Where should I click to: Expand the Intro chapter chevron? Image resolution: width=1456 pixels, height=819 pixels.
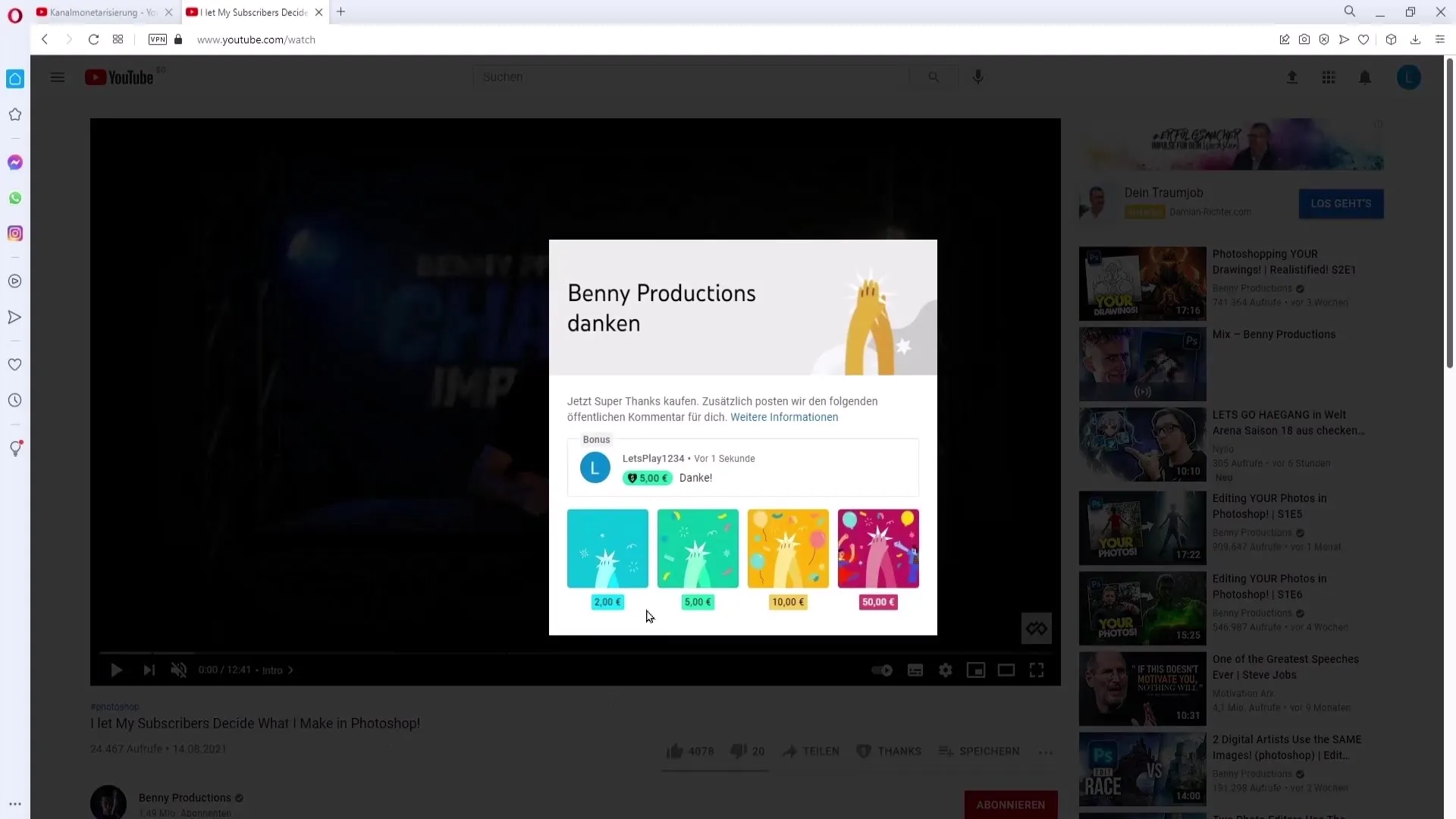(x=290, y=670)
